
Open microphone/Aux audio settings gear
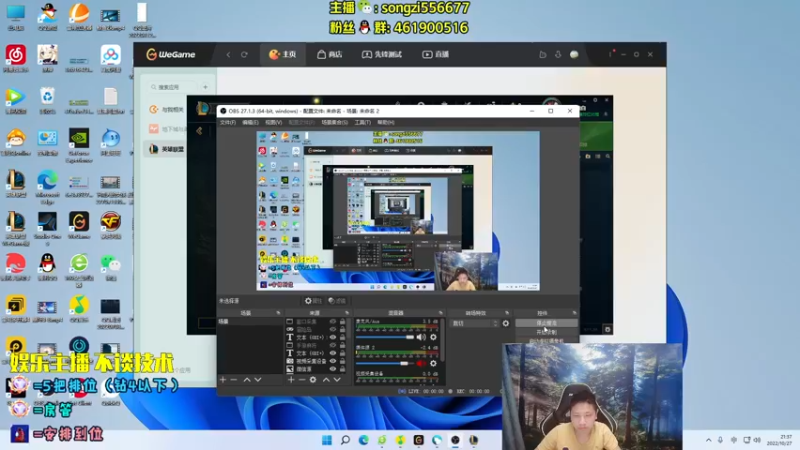[433, 337]
